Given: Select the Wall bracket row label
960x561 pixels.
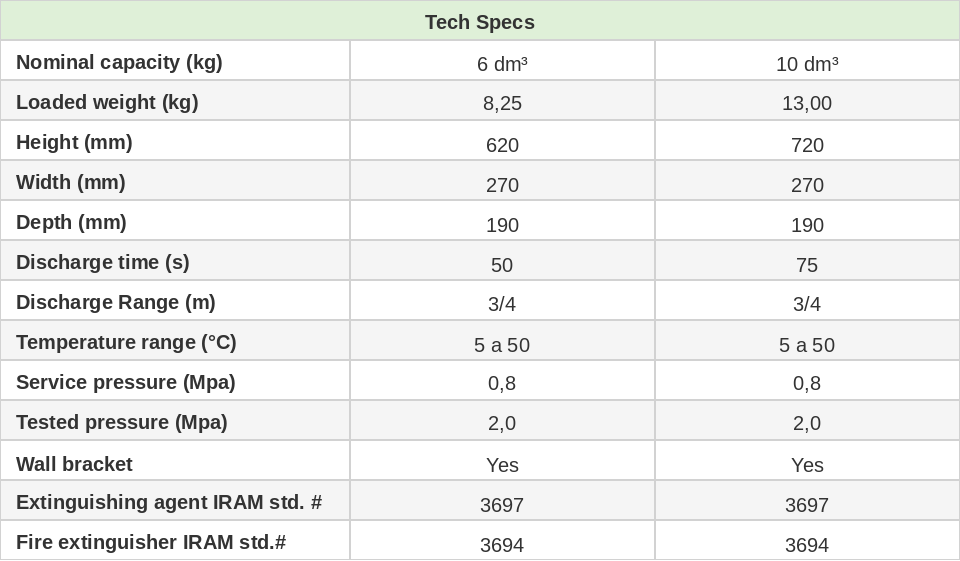Looking at the screenshot, I should pyautogui.click(x=74, y=464).
